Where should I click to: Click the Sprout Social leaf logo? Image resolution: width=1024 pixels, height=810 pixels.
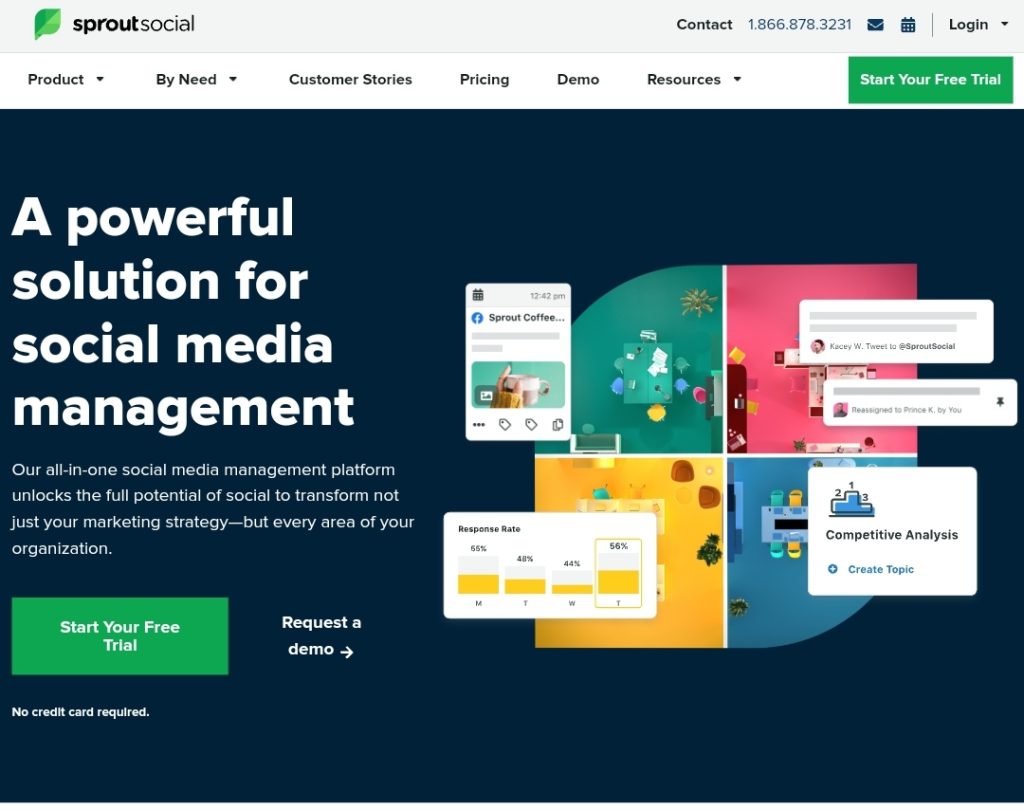(48, 24)
